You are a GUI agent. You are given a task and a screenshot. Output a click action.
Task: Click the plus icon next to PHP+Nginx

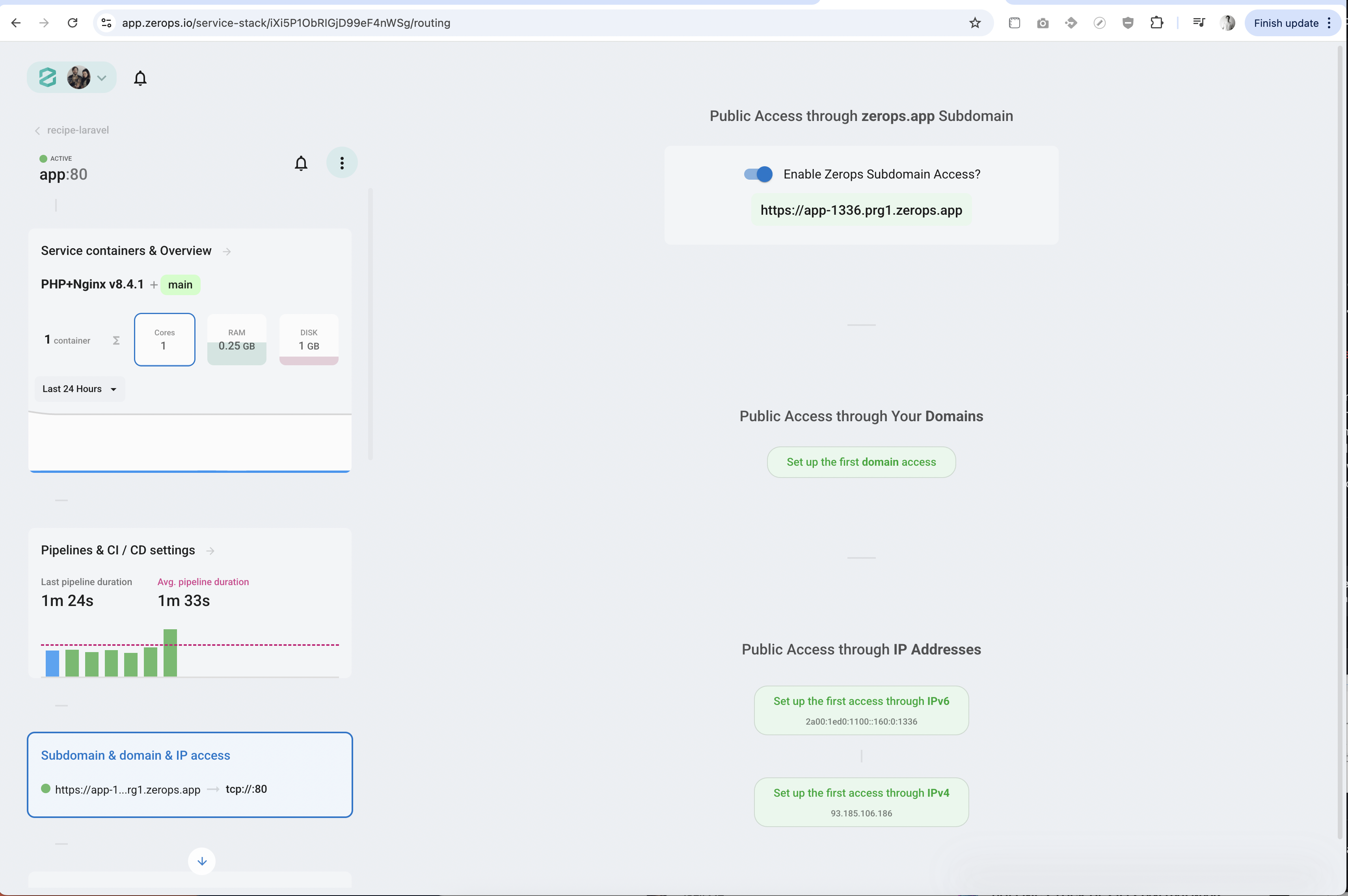coord(154,284)
